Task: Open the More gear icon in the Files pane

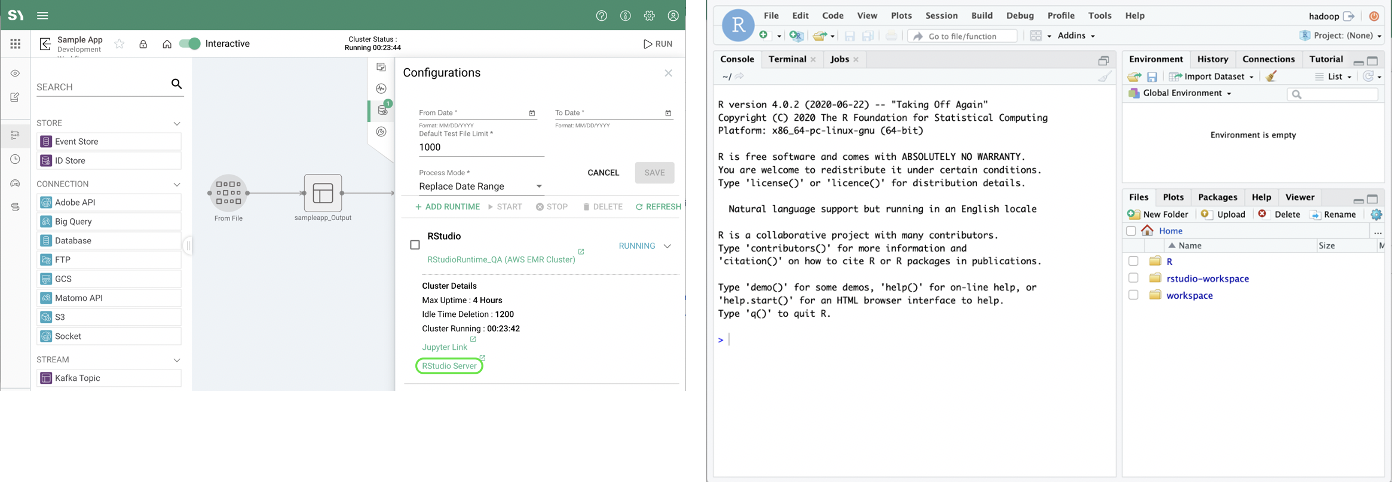Action: click(1376, 214)
